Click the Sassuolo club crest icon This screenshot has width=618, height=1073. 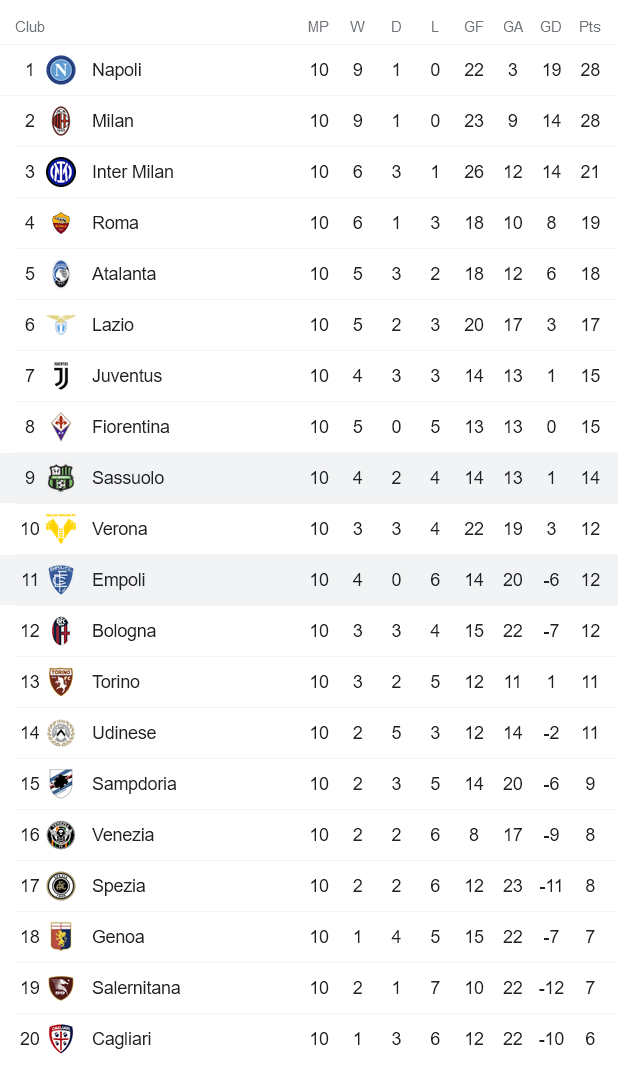[61, 478]
